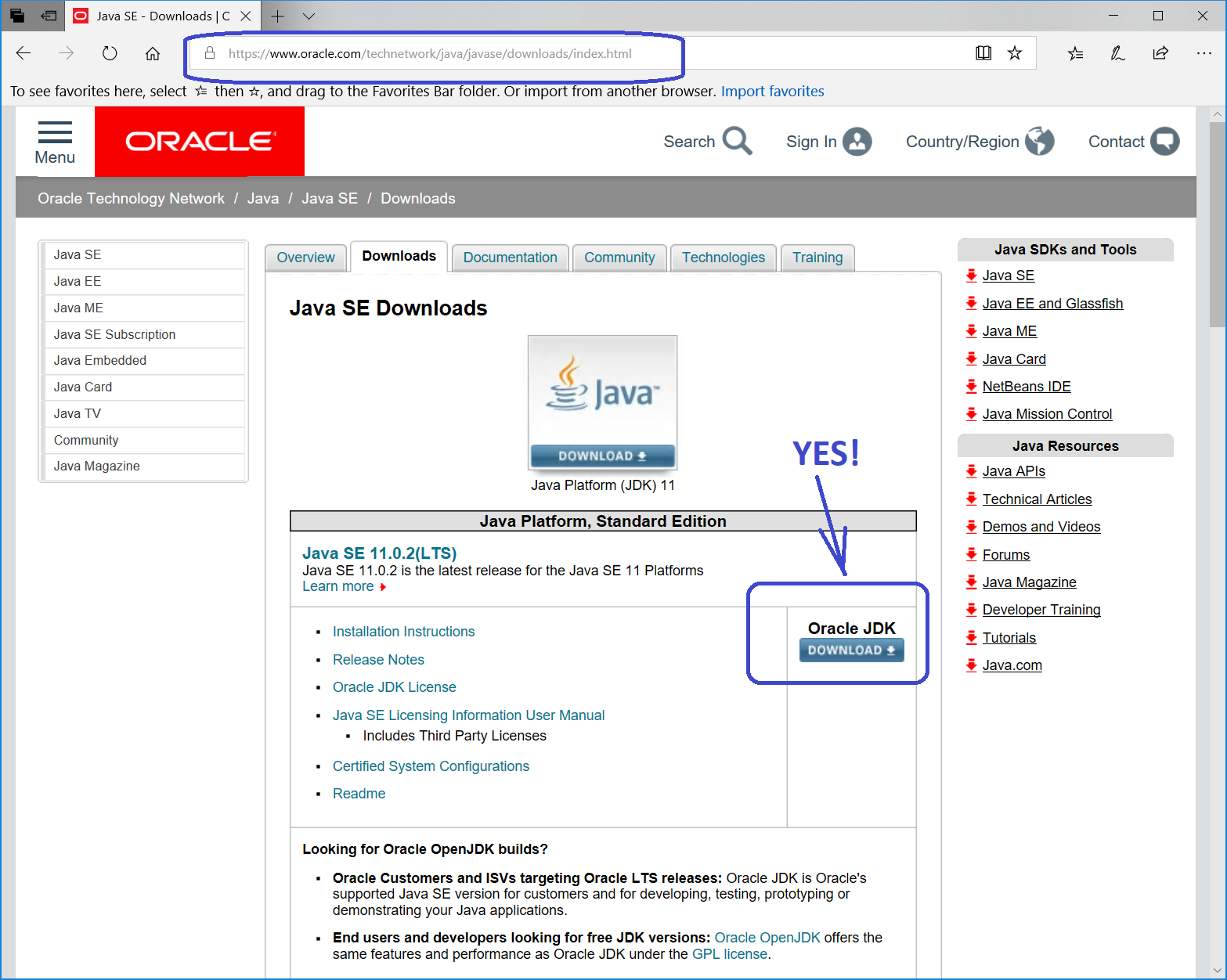Open Java SE 11.0.2(LTS) heading link
Viewport: 1227px width, 980px height.
click(x=379, y=553)
